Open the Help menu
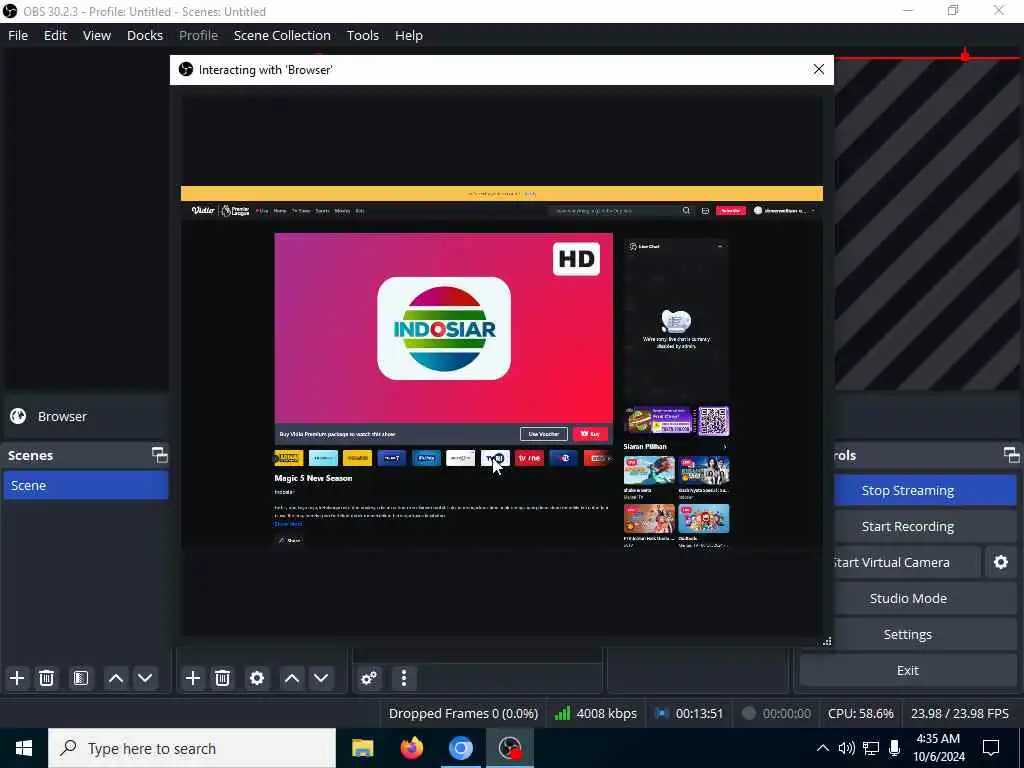This screenshot has height=768, width=1024. (x=409, y=35)
